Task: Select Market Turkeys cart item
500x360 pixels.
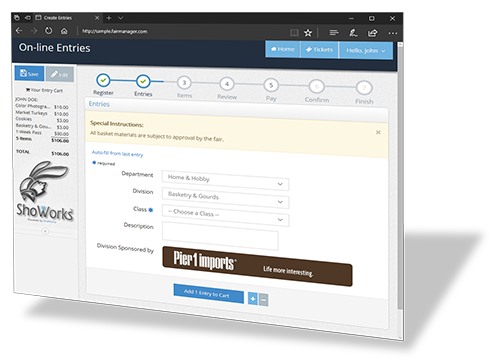Action: pos(42,113)
